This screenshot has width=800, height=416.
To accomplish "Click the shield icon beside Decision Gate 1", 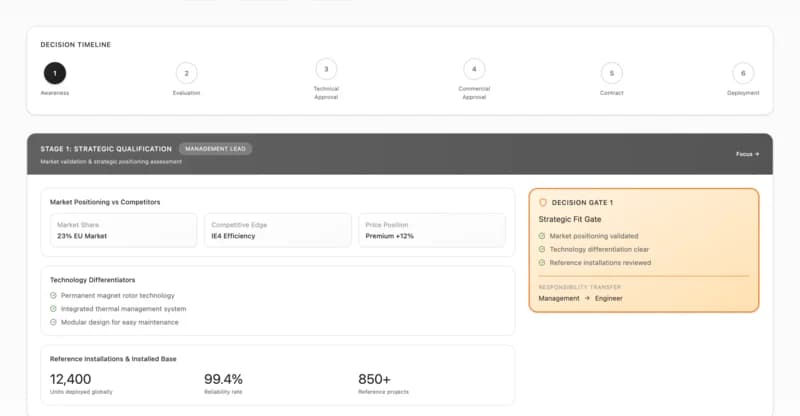I will click(543, 202).
